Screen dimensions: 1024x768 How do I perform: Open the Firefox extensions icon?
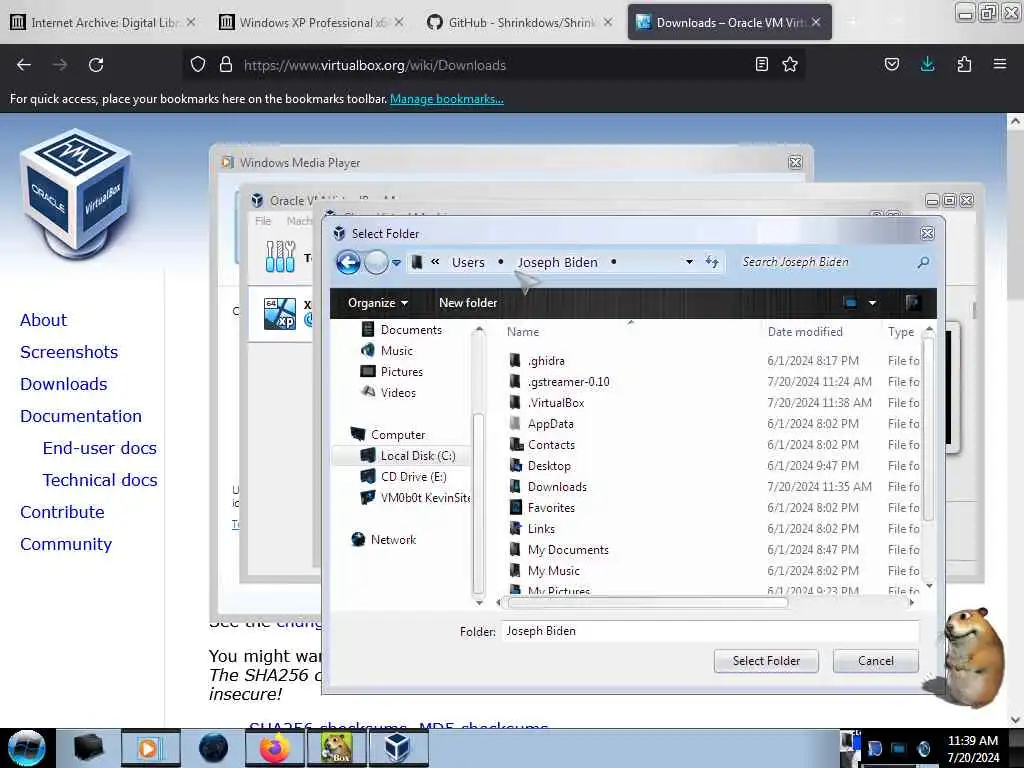(x=964, y=64)
